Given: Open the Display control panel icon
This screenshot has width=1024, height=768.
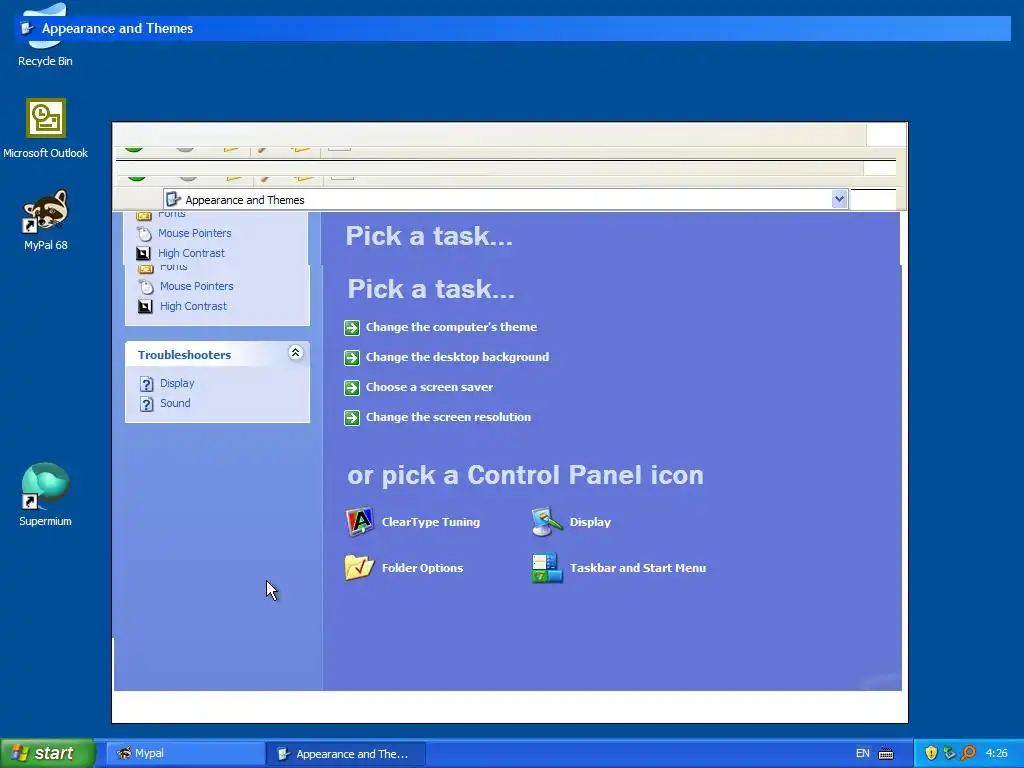Looking at the screenshot, I should pos(571,522).
